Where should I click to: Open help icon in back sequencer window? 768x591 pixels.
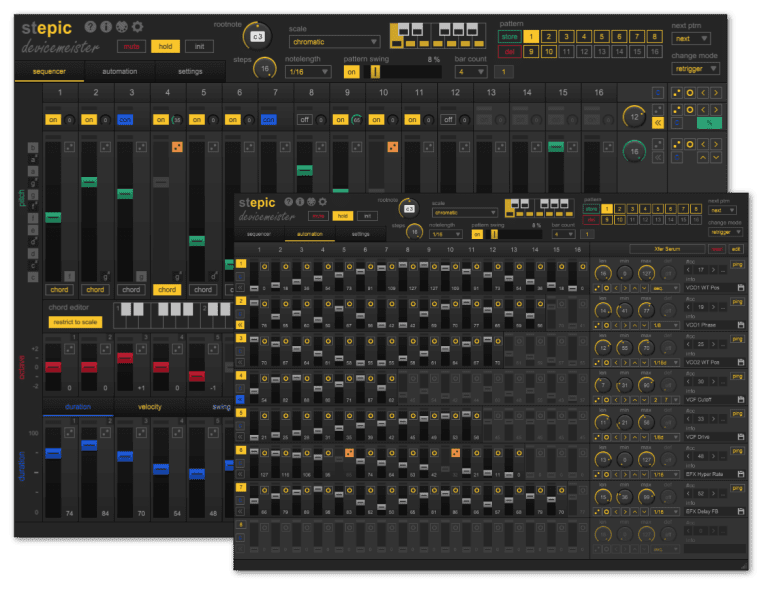pyautogui.click(x=90, y=26)
